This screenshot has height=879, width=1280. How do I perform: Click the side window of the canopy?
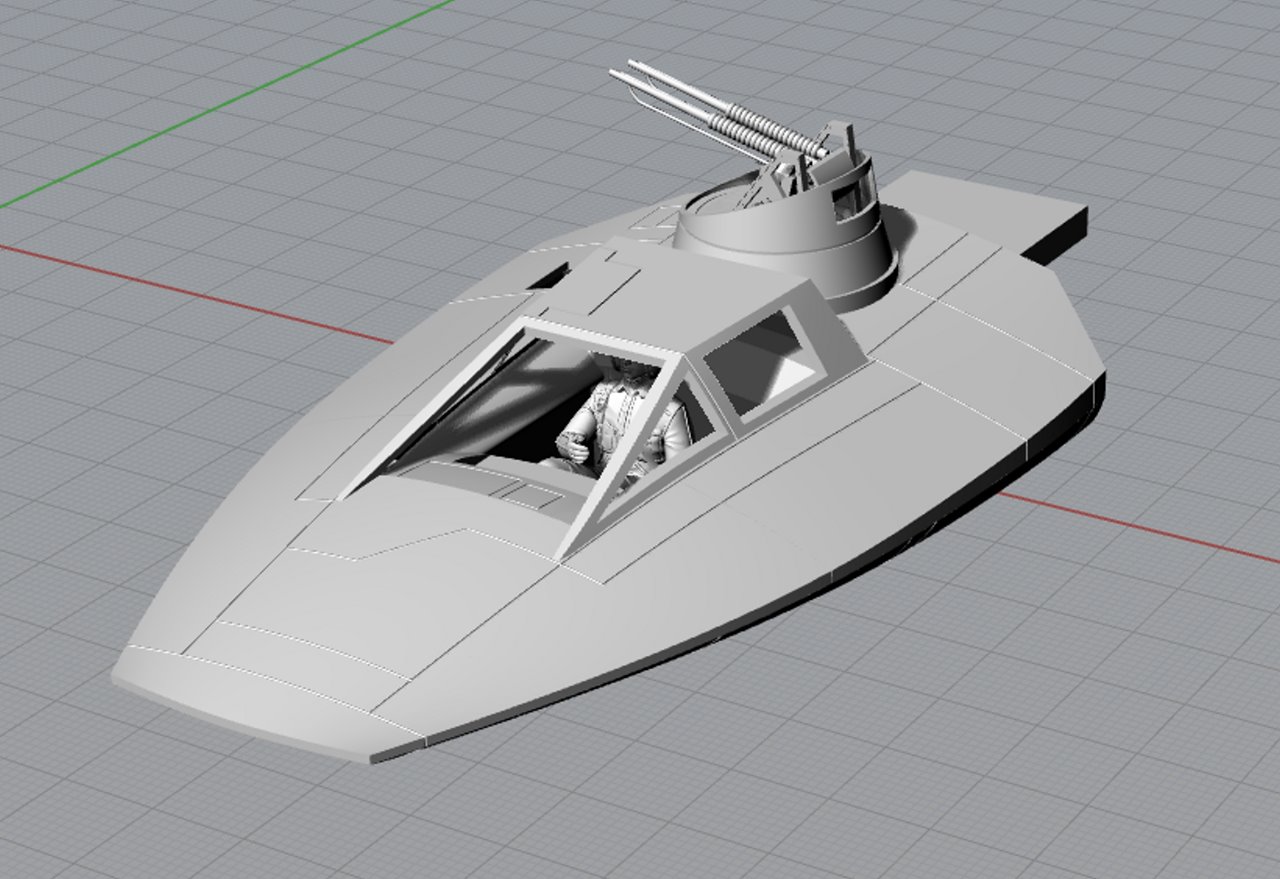click(x=763, y=365)
